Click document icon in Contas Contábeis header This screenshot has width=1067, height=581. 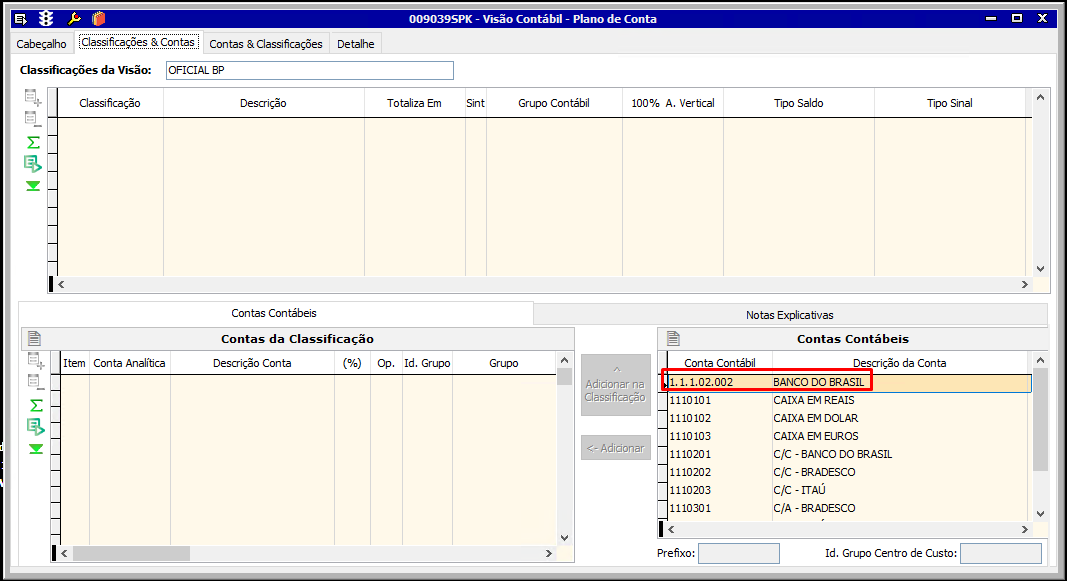[673, 338]
